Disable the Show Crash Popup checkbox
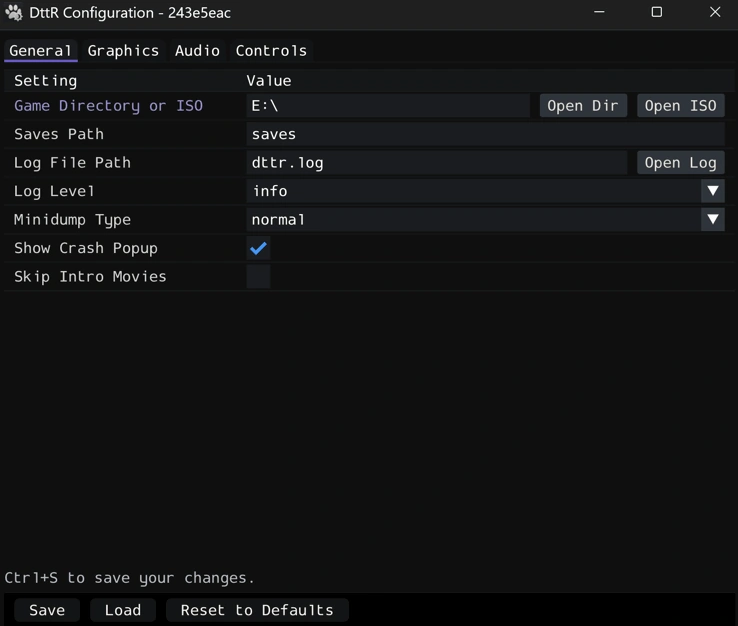Image resolution: width=738 pixels, height=626 pixels. pos(258,248)
